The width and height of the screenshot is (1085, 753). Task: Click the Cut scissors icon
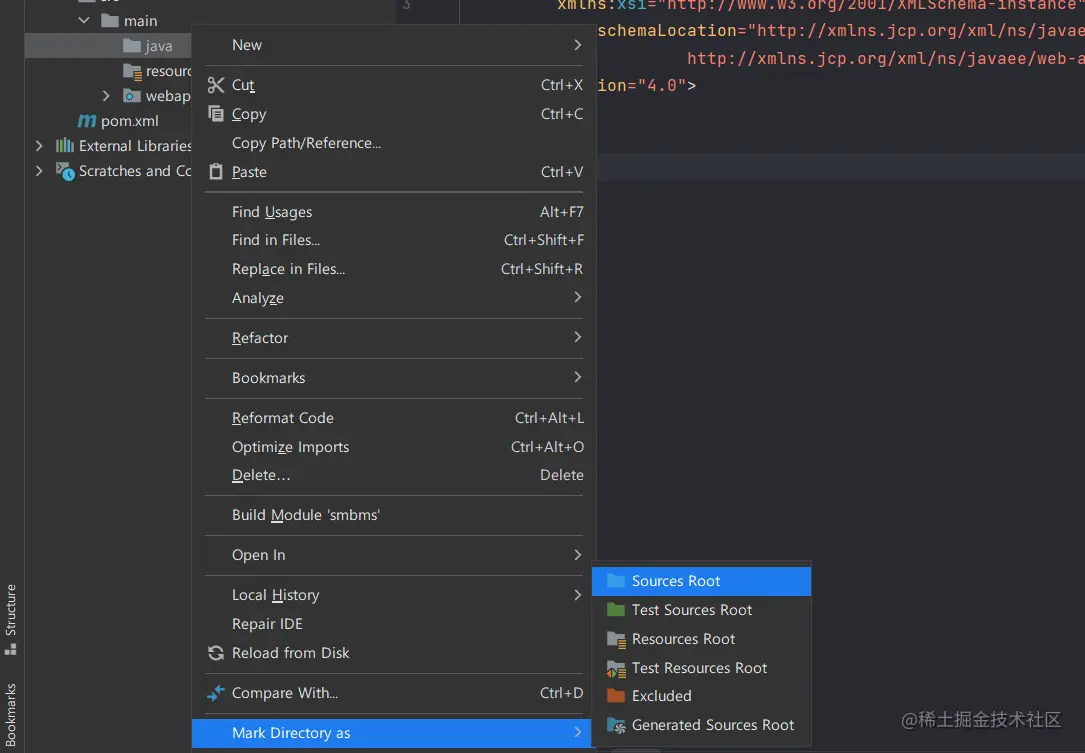216,85
